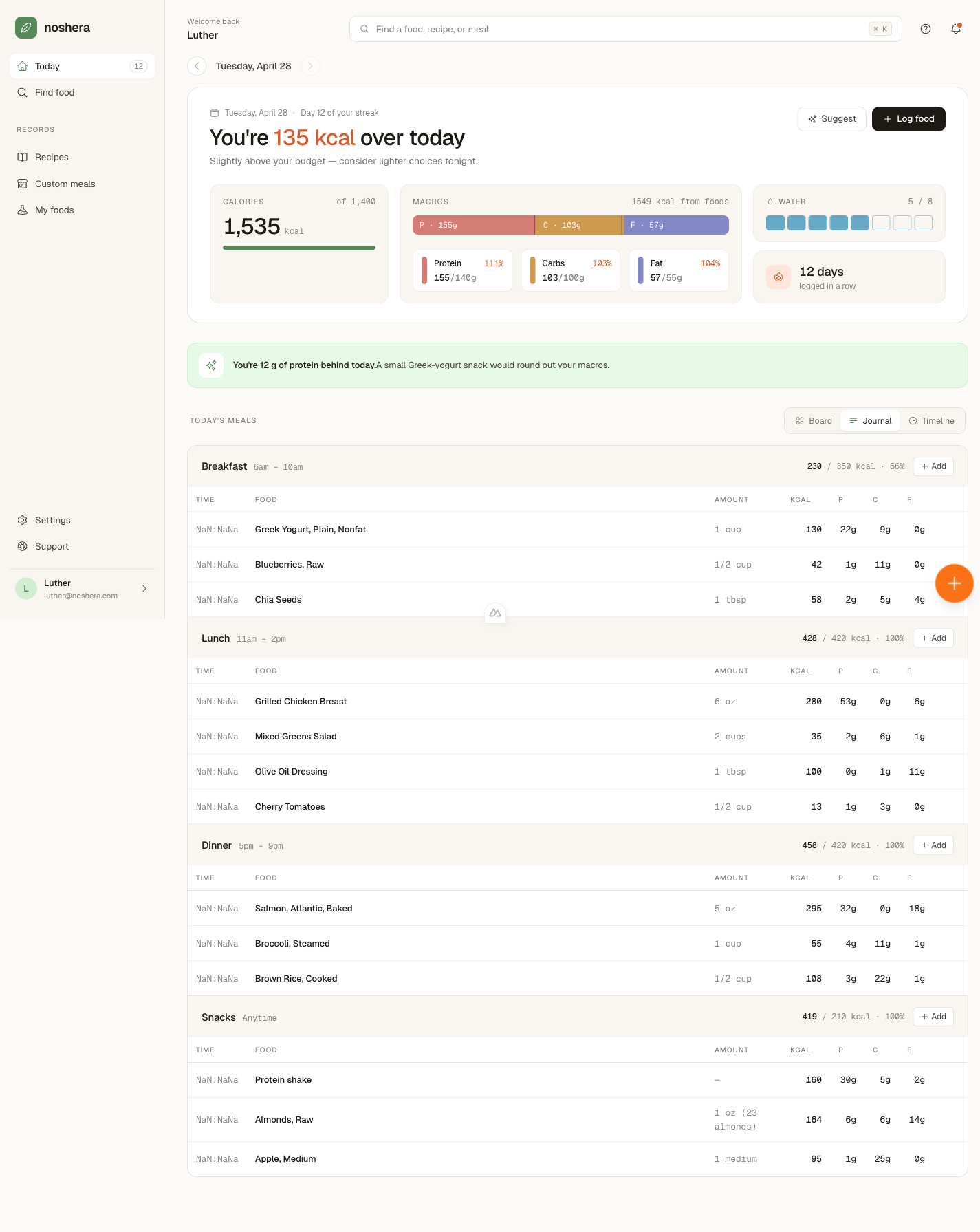This screenshot has width=980, height=1232.
Task: Open Cherry Tomatoes entry
Action: pyautogui.click(x=578, y=807)
